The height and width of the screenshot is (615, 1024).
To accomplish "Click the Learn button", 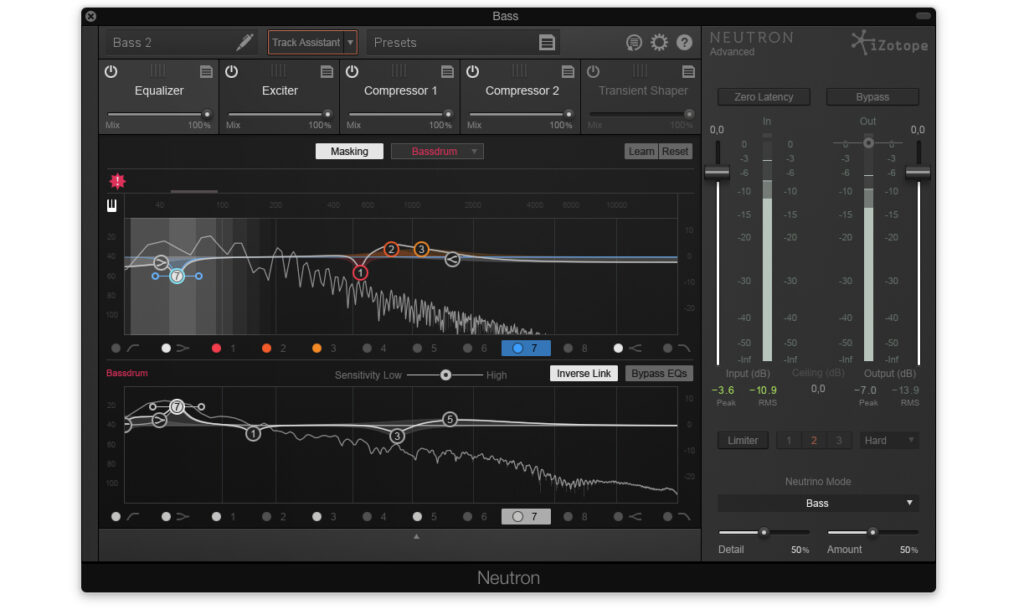I will pyautogui.click(x=641, y=151).
